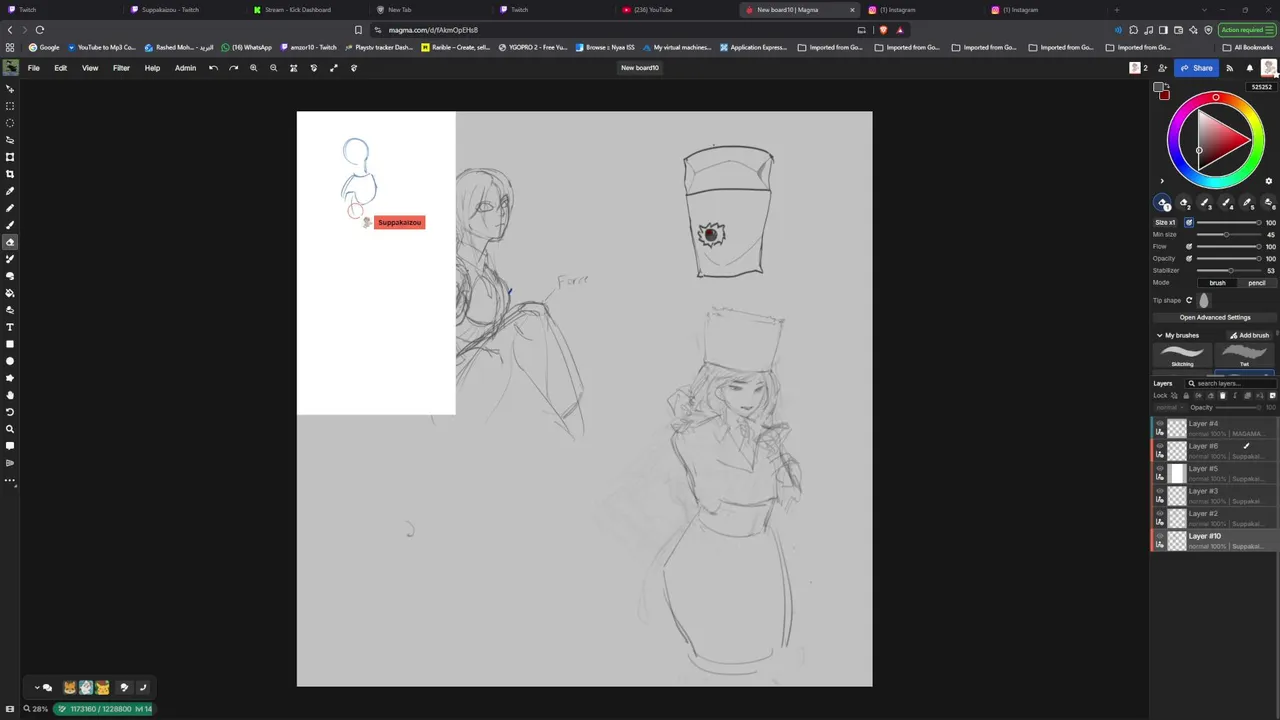Viewport: 1280px width, 720px height.
Task: Click the blue Share button
Action: pos(1196,68)
